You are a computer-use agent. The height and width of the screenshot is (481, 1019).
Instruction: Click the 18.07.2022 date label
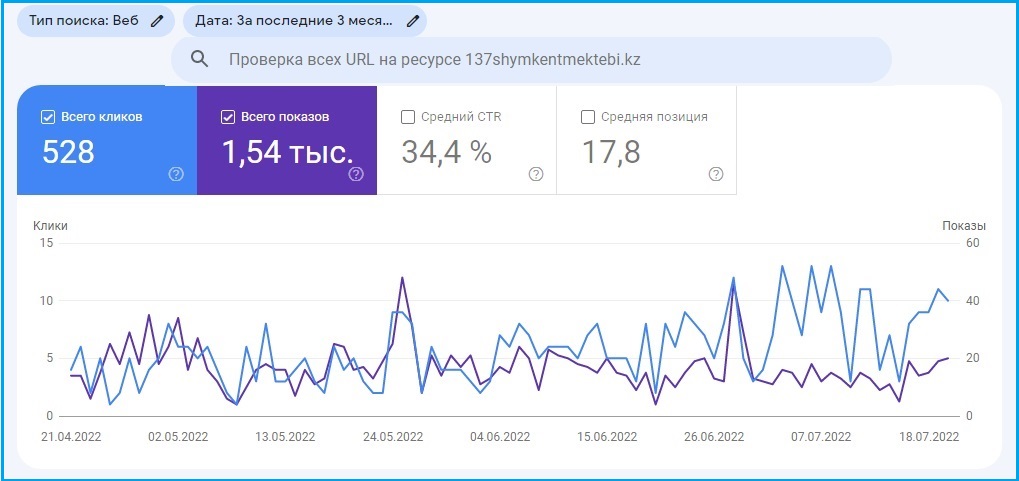929,437
